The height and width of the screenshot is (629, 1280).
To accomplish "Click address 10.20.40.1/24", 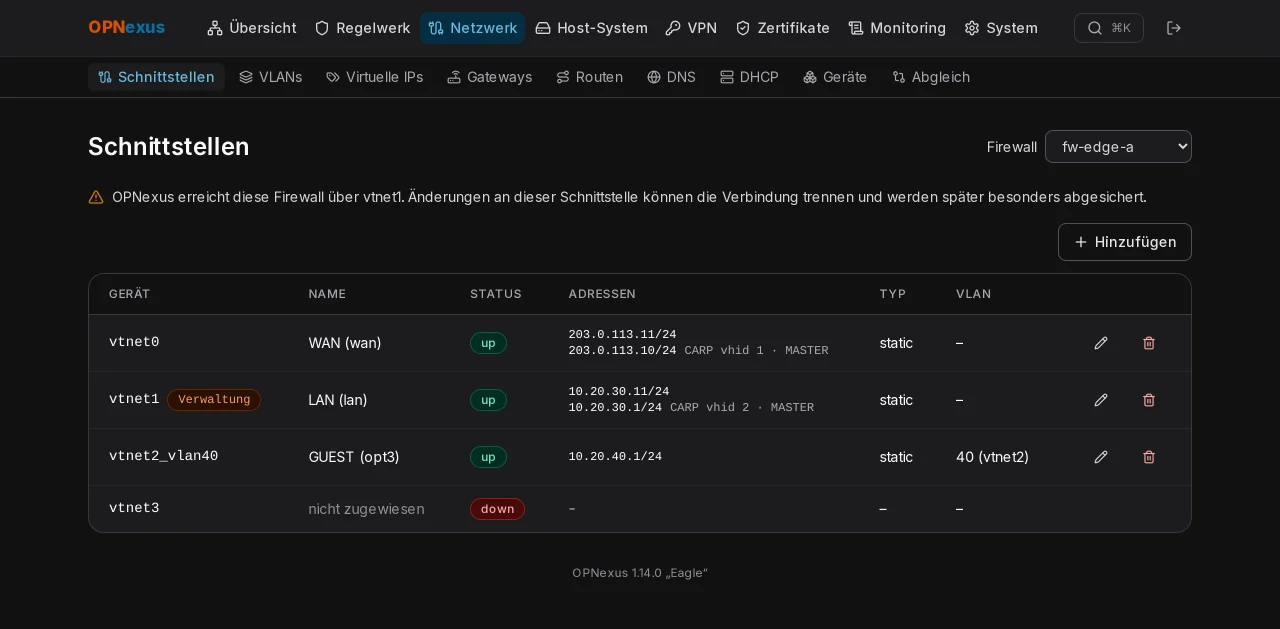I will [615, 457].
